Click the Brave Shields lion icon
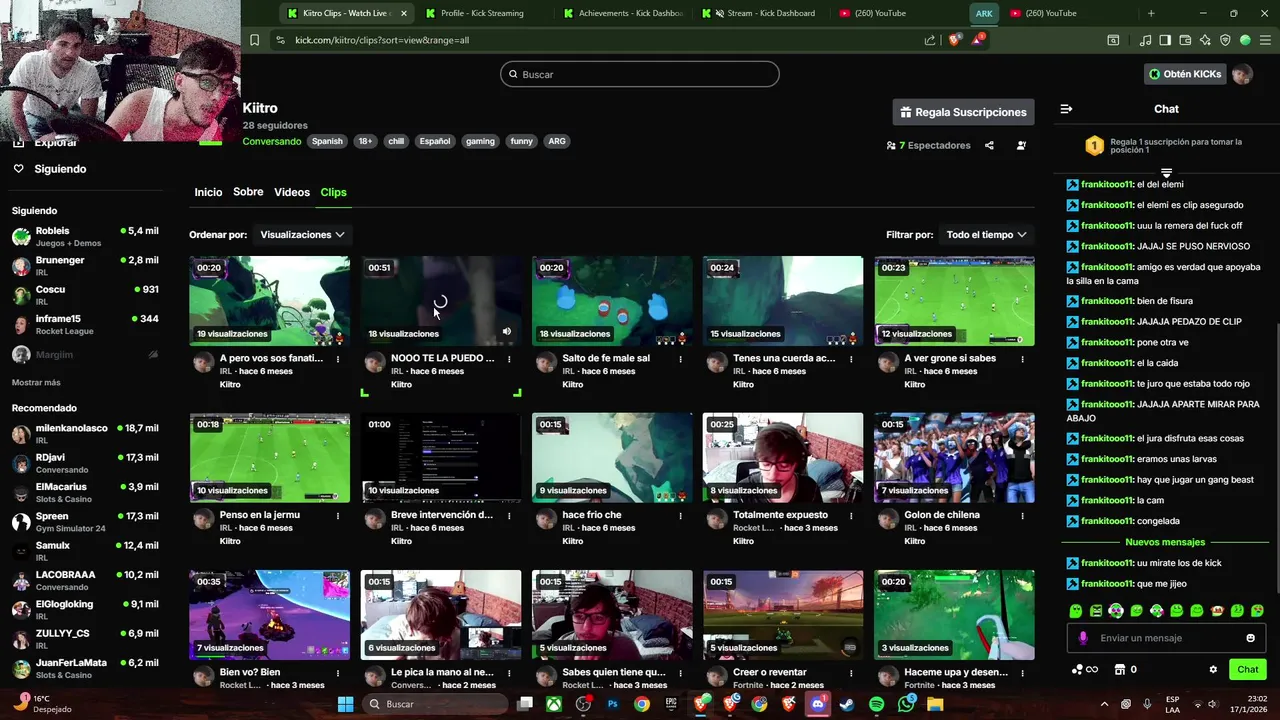This screenshot has height=720, width=1280. [954, 40]
